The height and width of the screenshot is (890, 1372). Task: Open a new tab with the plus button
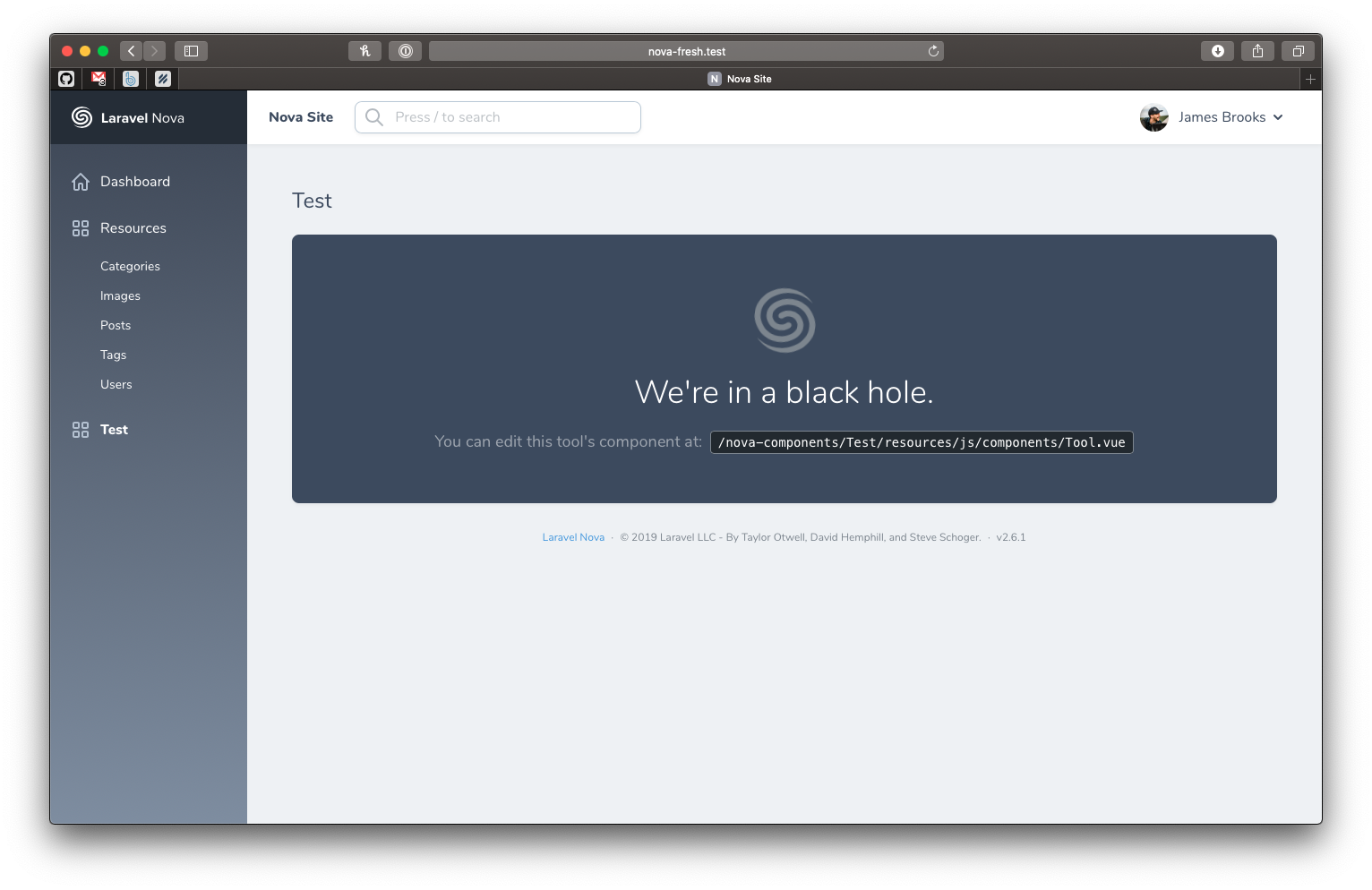[x=1309, y=79]
